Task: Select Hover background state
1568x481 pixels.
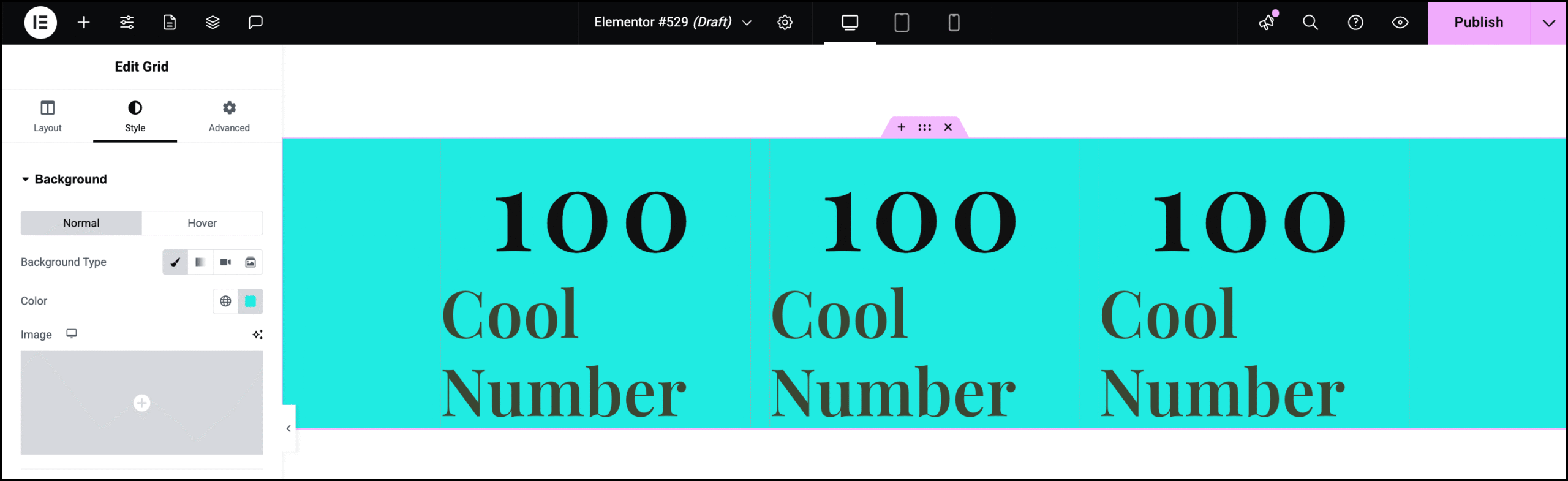Action: [202, 223]
